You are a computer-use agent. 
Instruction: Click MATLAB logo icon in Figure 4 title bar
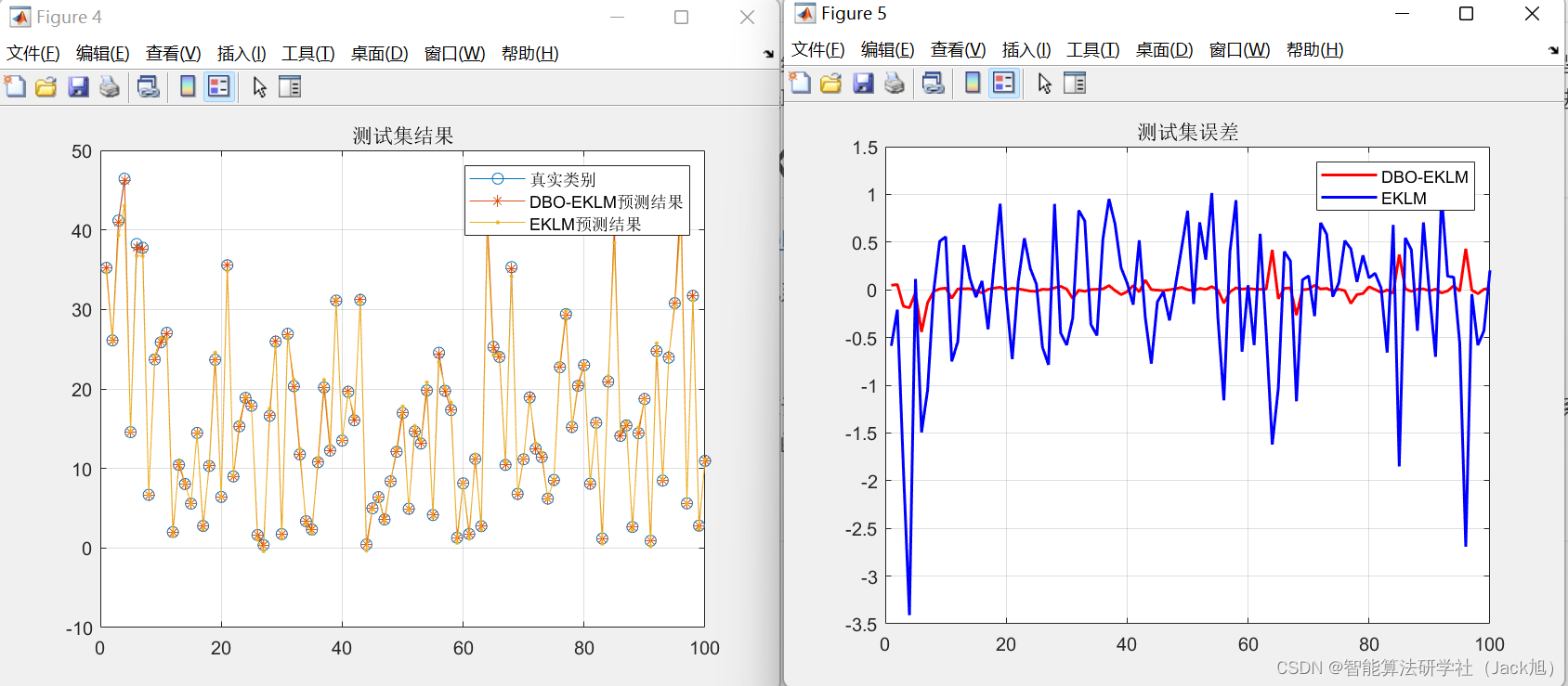click(20, 17)
